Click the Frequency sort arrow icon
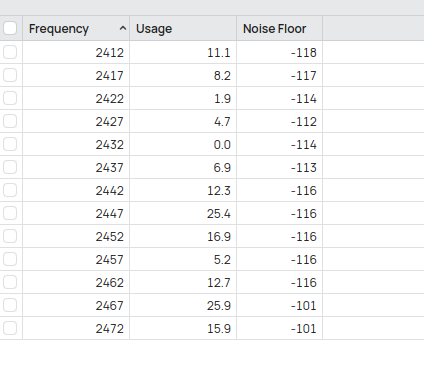424x391 pixels. pos(123,29)
